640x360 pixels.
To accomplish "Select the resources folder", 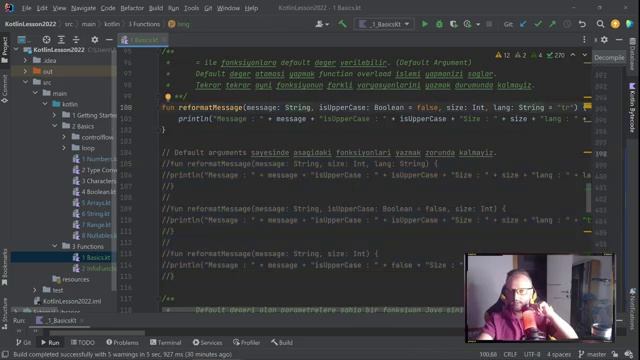I will (71, 280).
